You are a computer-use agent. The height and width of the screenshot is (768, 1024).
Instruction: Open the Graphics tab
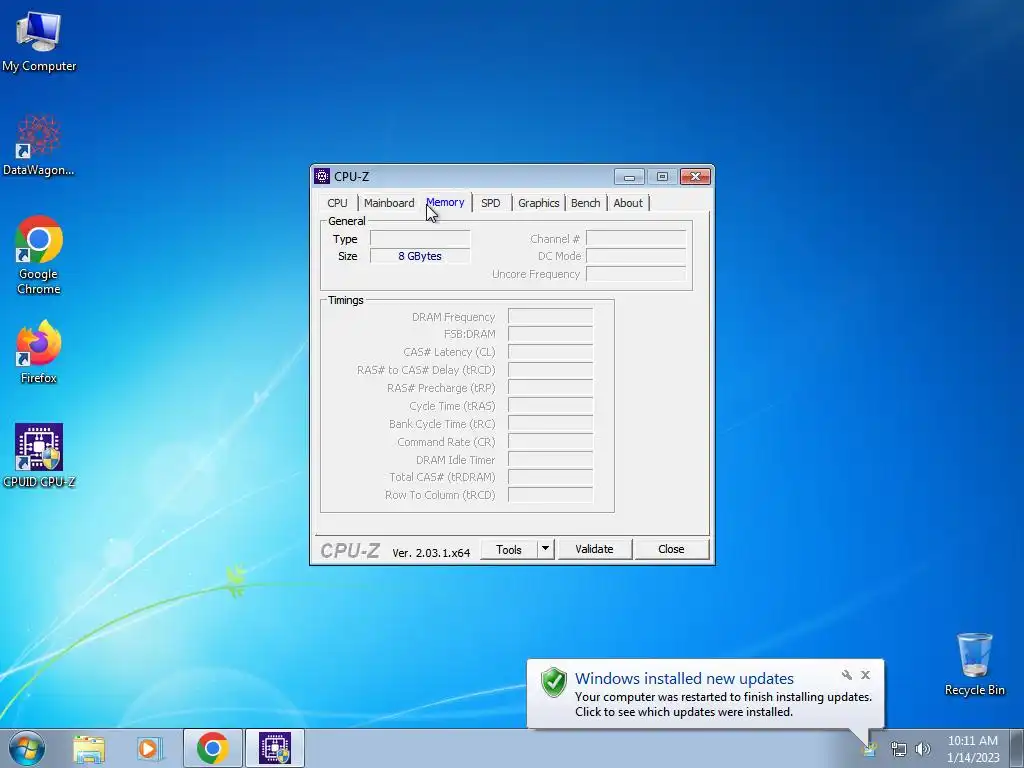[x=539, y=203]
